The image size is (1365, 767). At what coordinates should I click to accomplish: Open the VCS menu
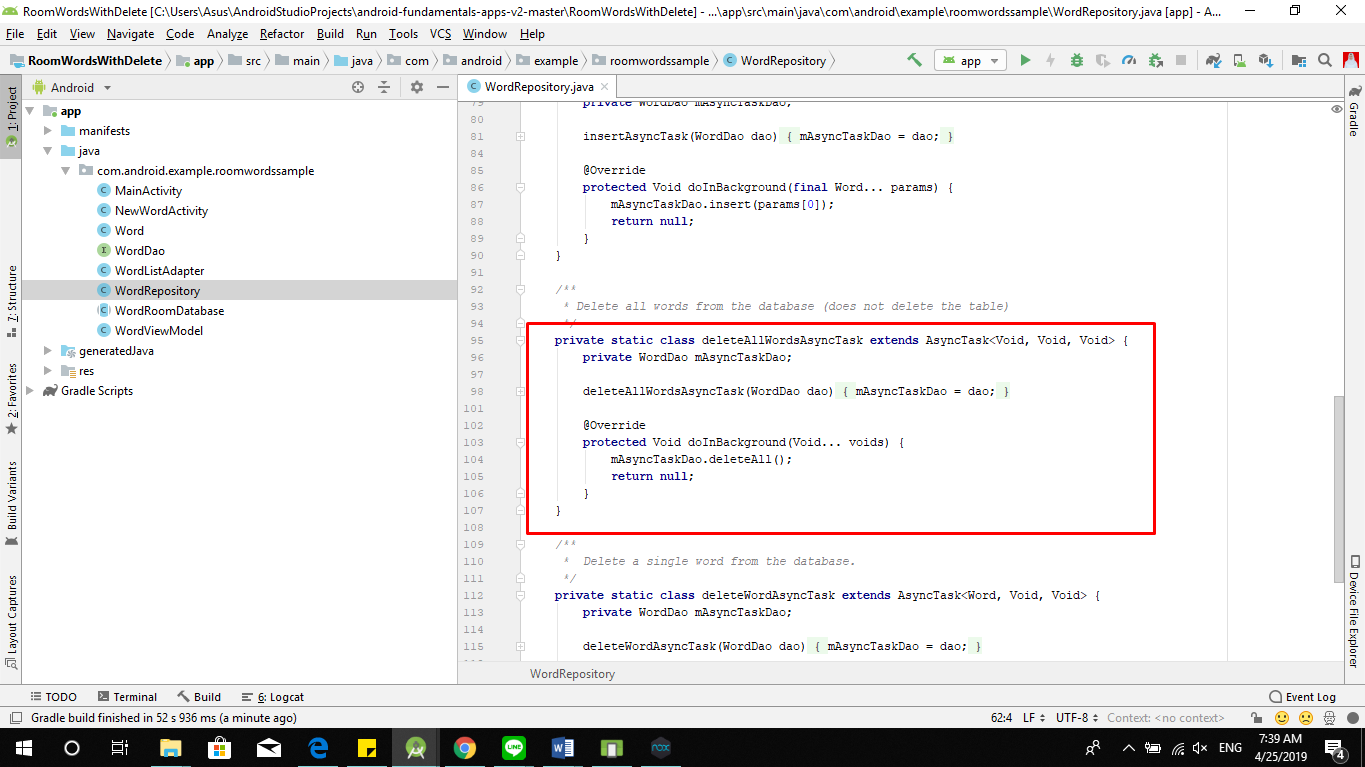click(440, 33)
